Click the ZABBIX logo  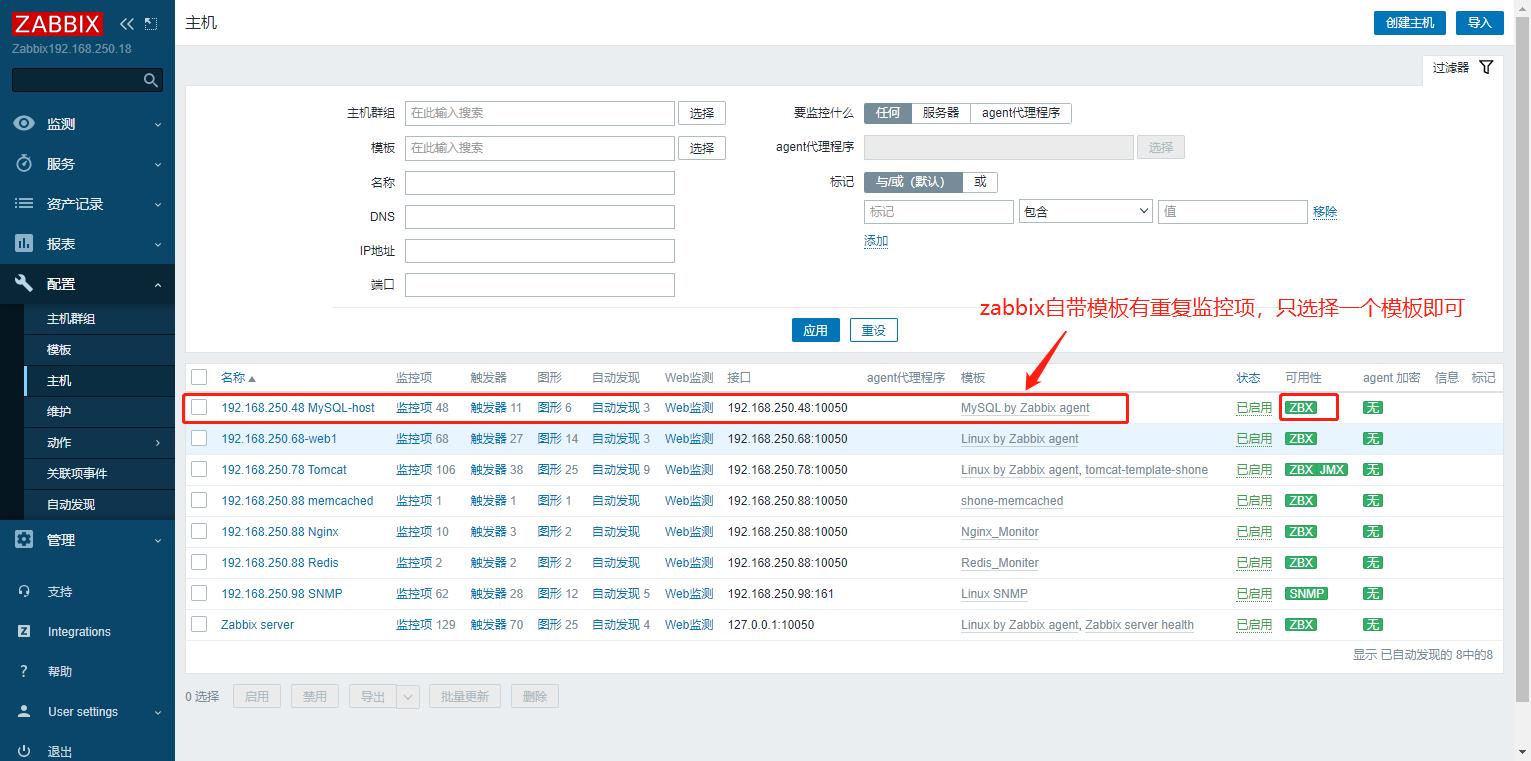tap(57, 24)
